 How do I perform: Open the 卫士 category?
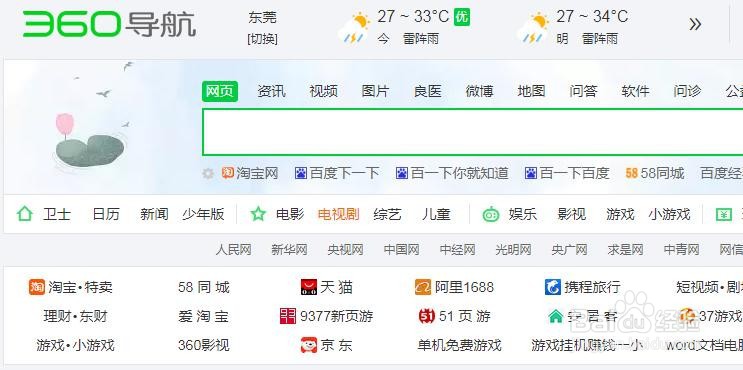(57, 214)
